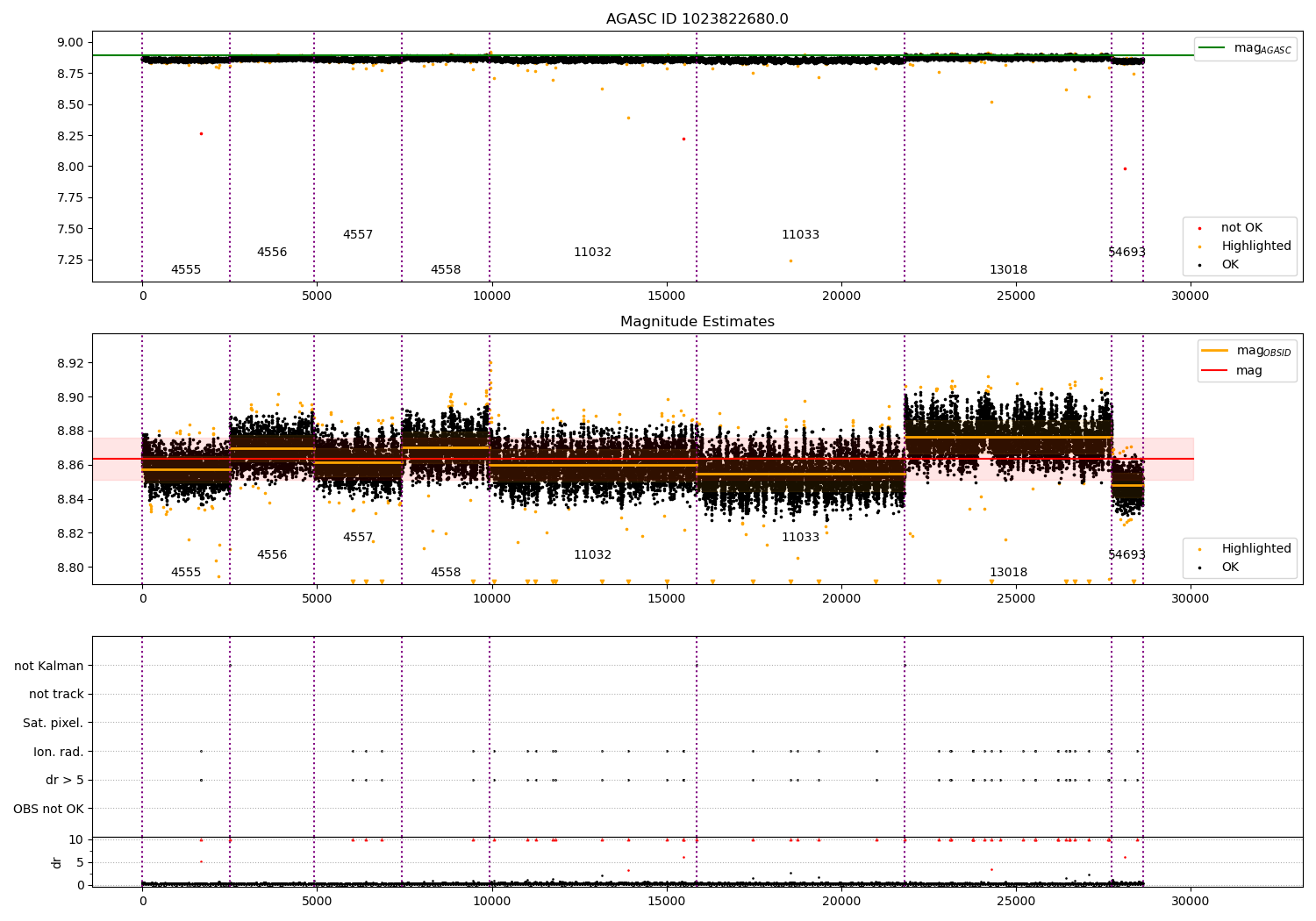The width and height of the screenshot is (1316, 921).
Task: Click the 'dr' axis label in bottom plot
Action: [x=57, y=862]
